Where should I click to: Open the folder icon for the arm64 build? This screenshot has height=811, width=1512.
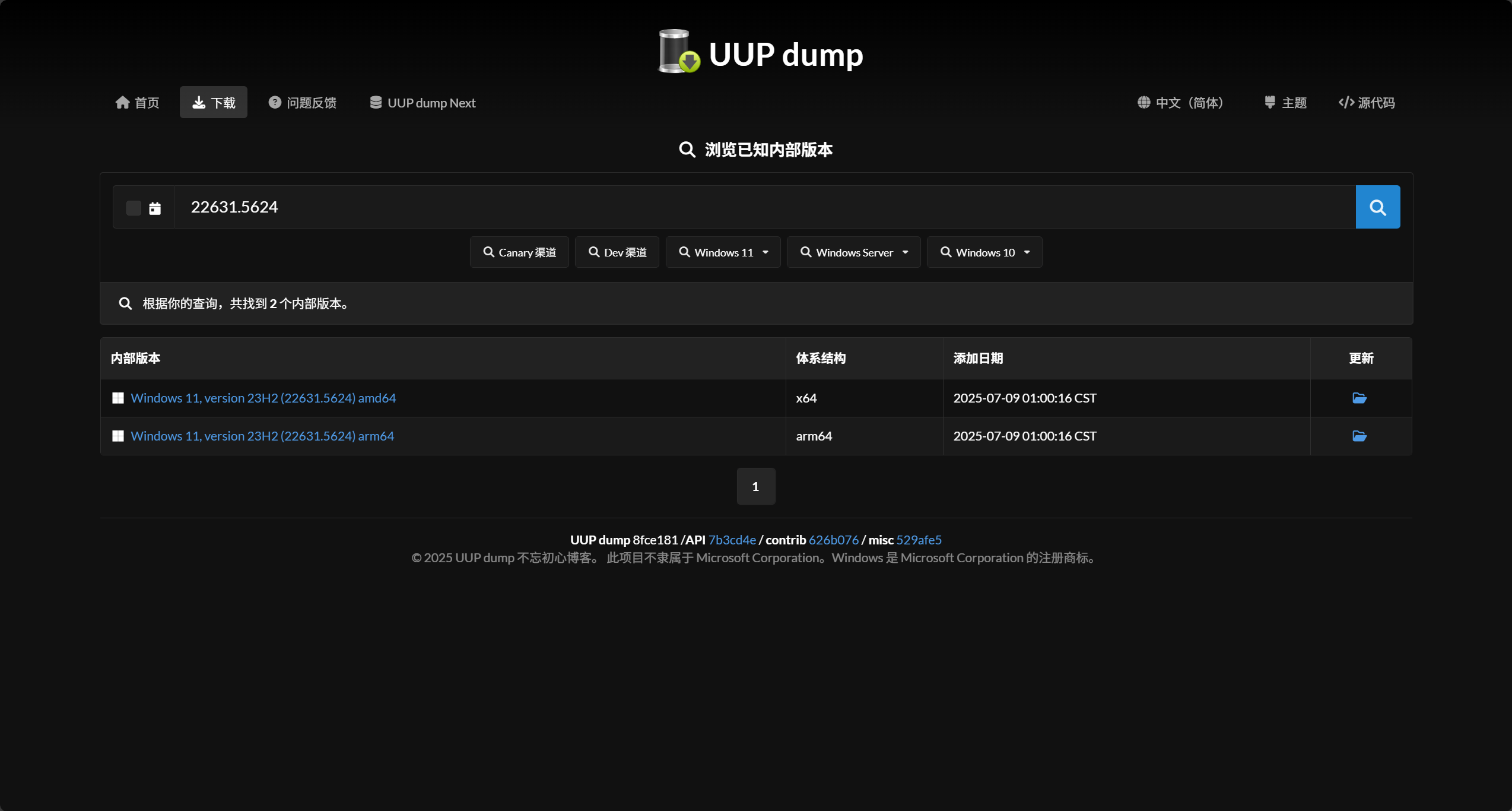1360,436
